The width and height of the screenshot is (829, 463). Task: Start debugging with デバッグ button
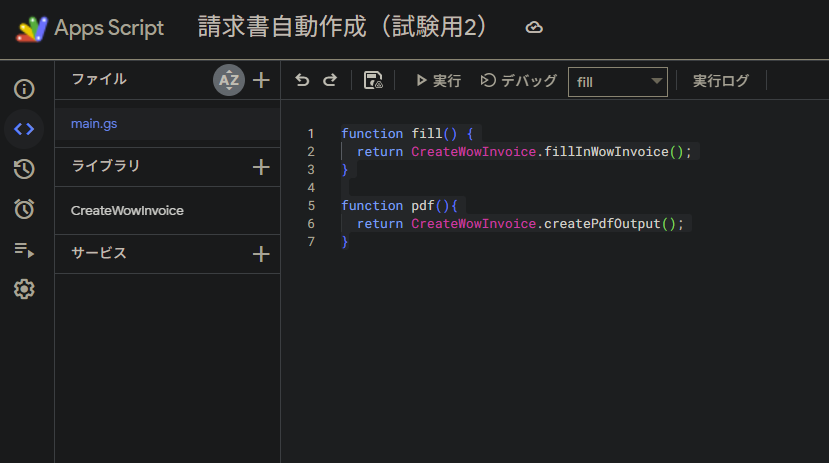519,80
